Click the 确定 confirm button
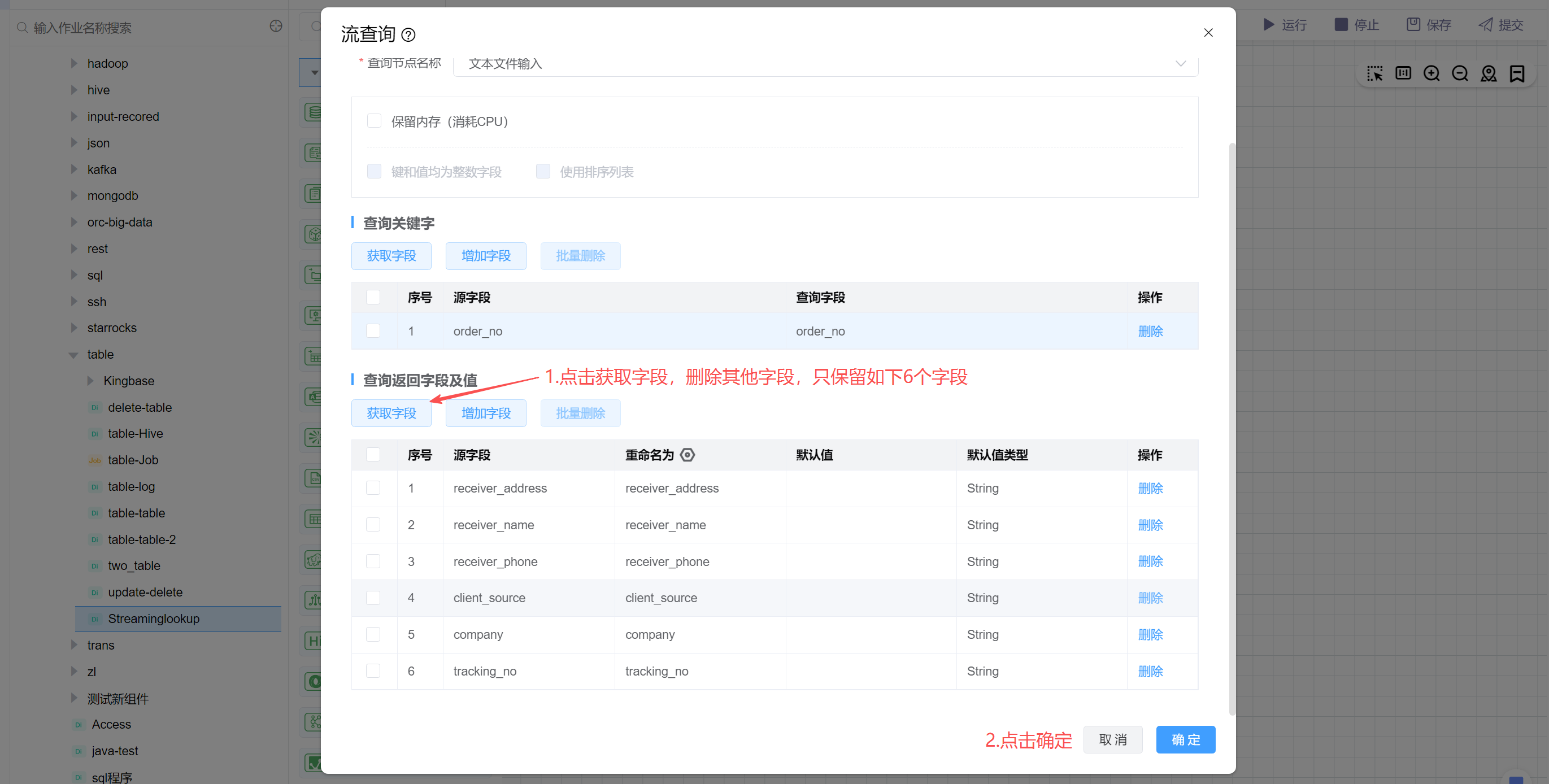 1185,739
